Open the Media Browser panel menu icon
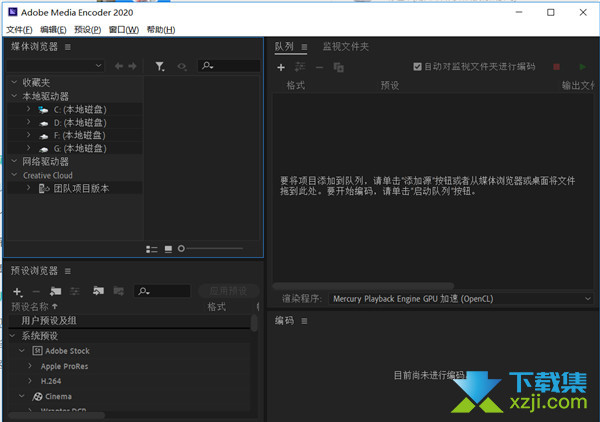This screenshot has height=422, width=600. [68, 47]
